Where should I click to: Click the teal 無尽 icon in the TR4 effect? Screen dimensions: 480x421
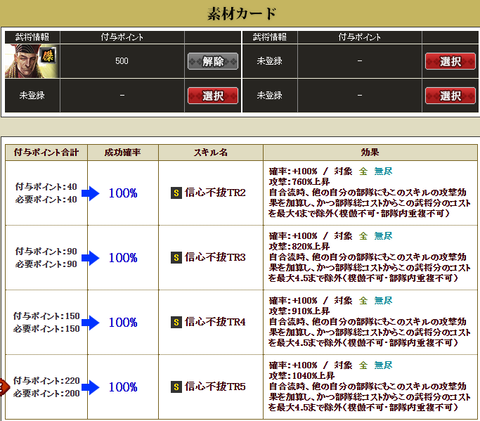(383, 301)
